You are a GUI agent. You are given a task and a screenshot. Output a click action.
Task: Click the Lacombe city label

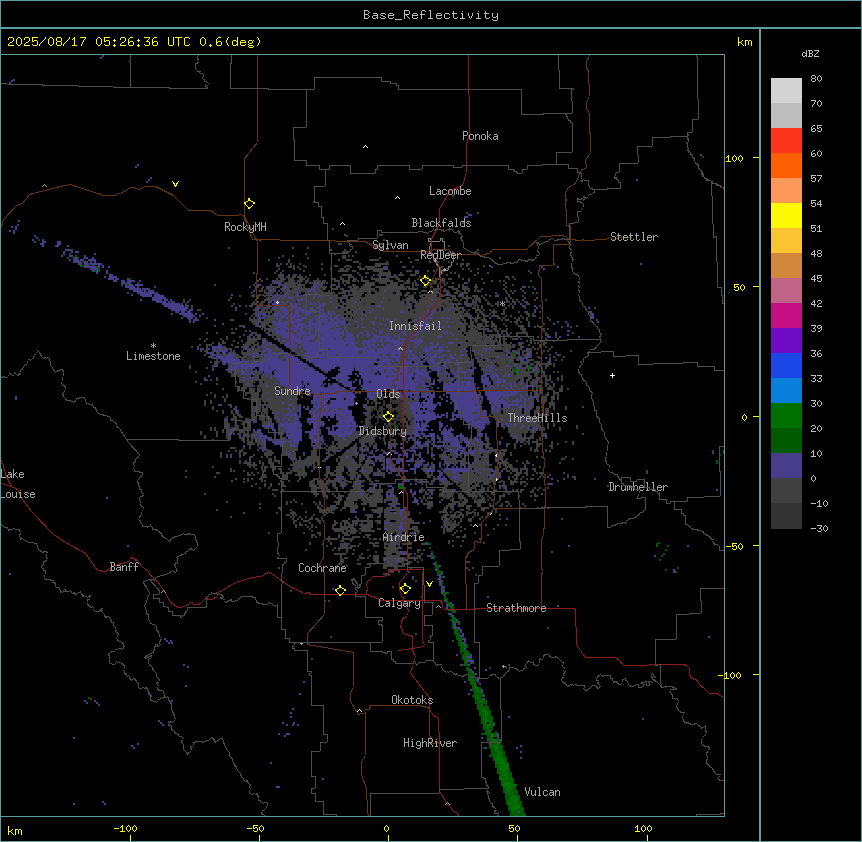click(x=450, y=191)
